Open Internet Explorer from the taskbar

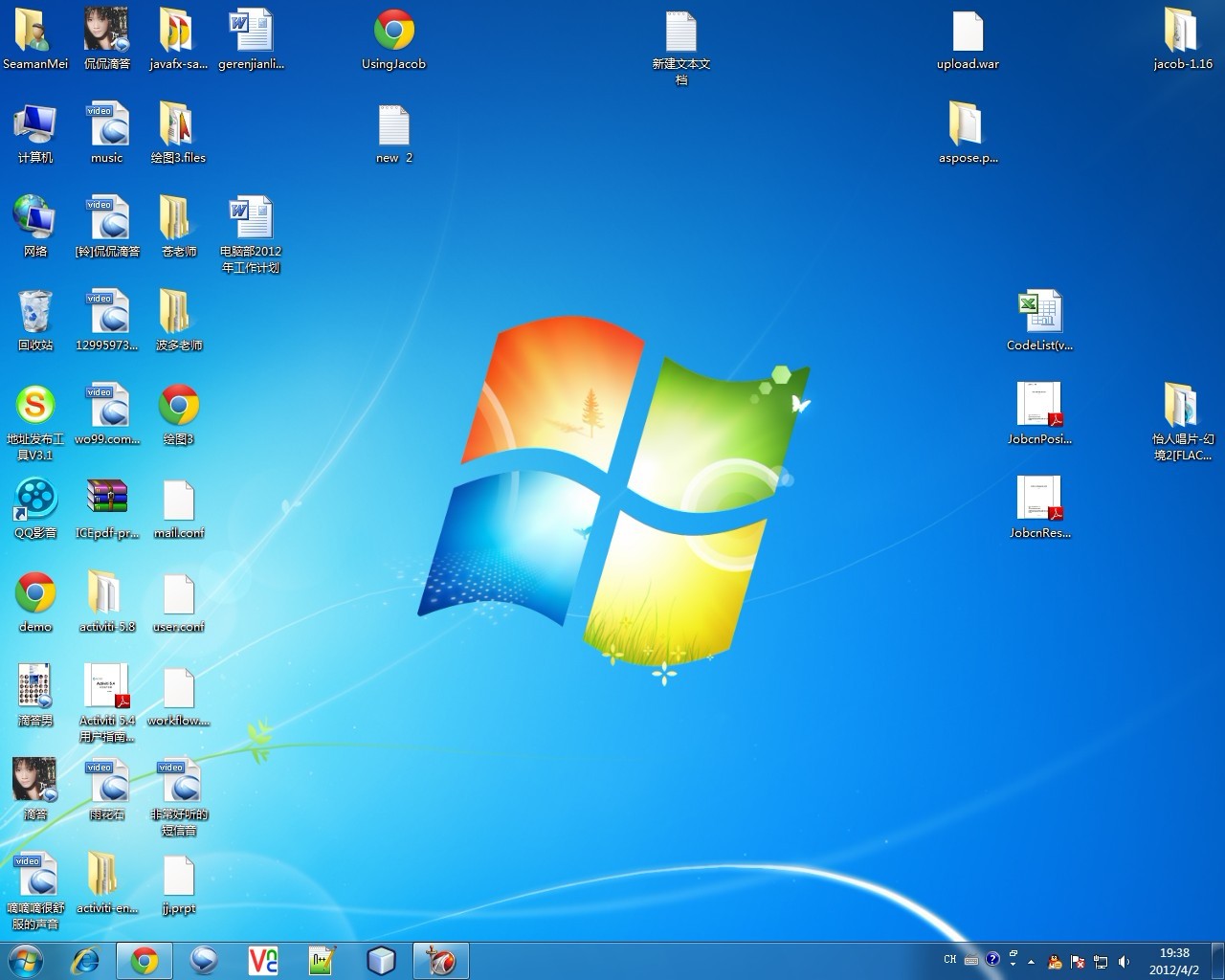click(86, 961)
